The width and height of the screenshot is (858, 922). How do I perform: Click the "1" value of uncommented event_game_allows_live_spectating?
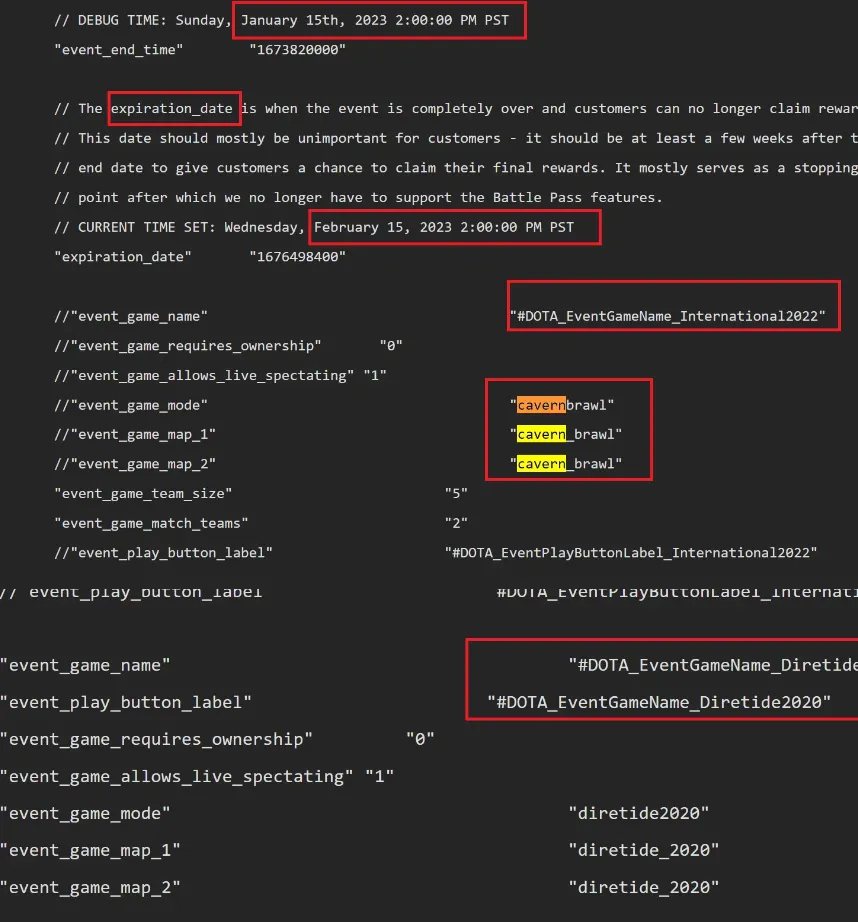[380, 777]
